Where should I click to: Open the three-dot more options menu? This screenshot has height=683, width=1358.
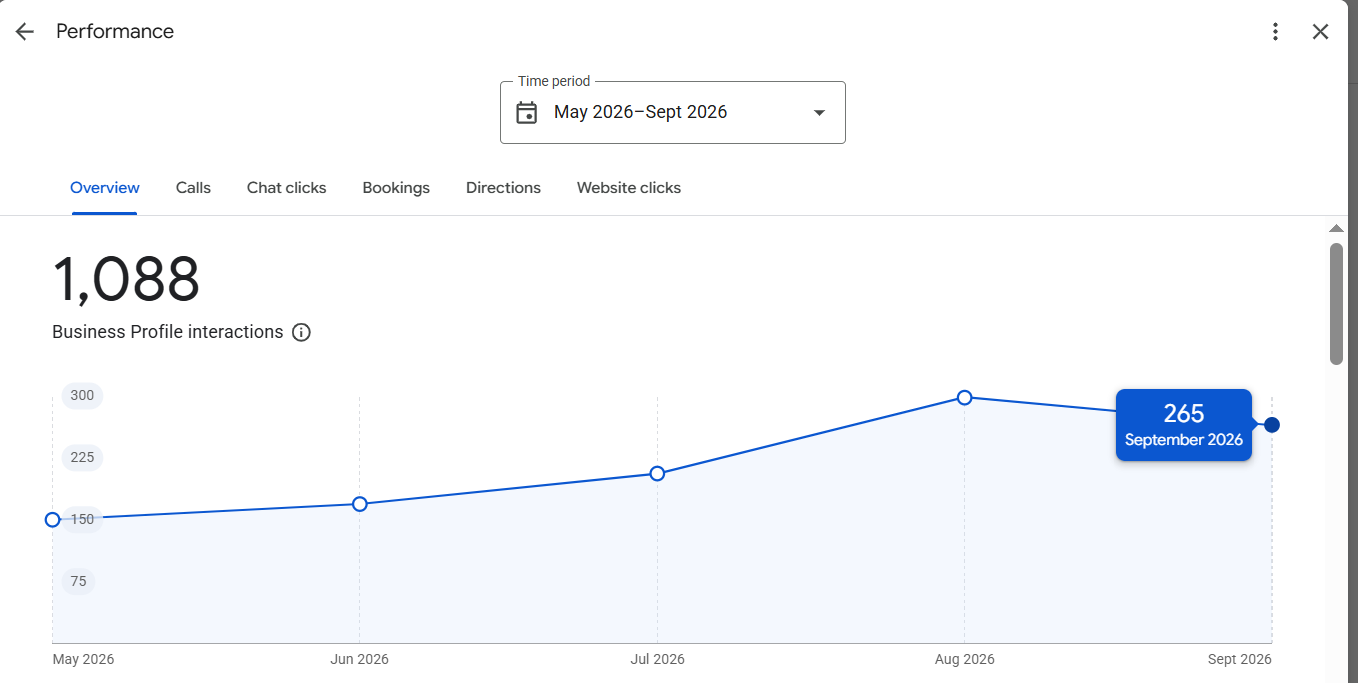[1275, 32]
